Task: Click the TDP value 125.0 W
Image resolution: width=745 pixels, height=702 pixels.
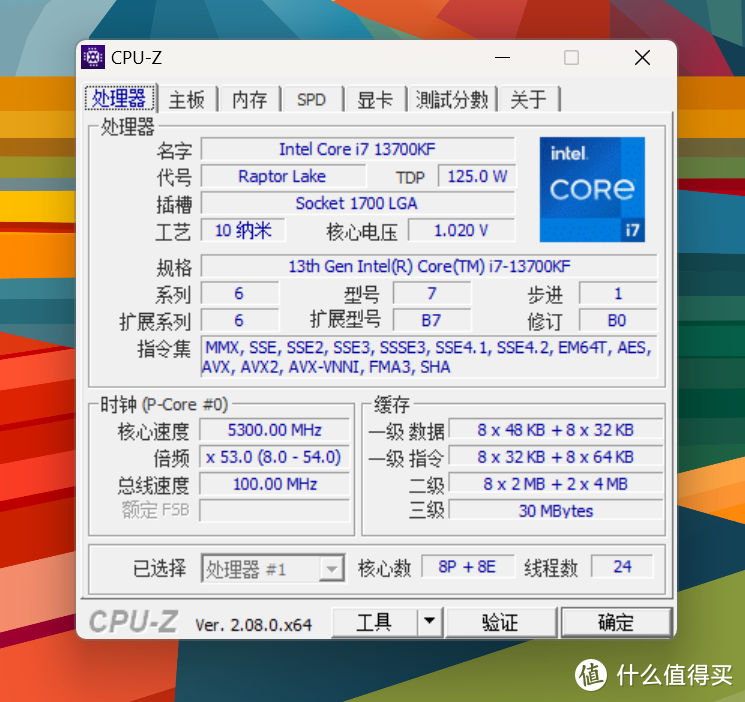Action: click(477, 176)
